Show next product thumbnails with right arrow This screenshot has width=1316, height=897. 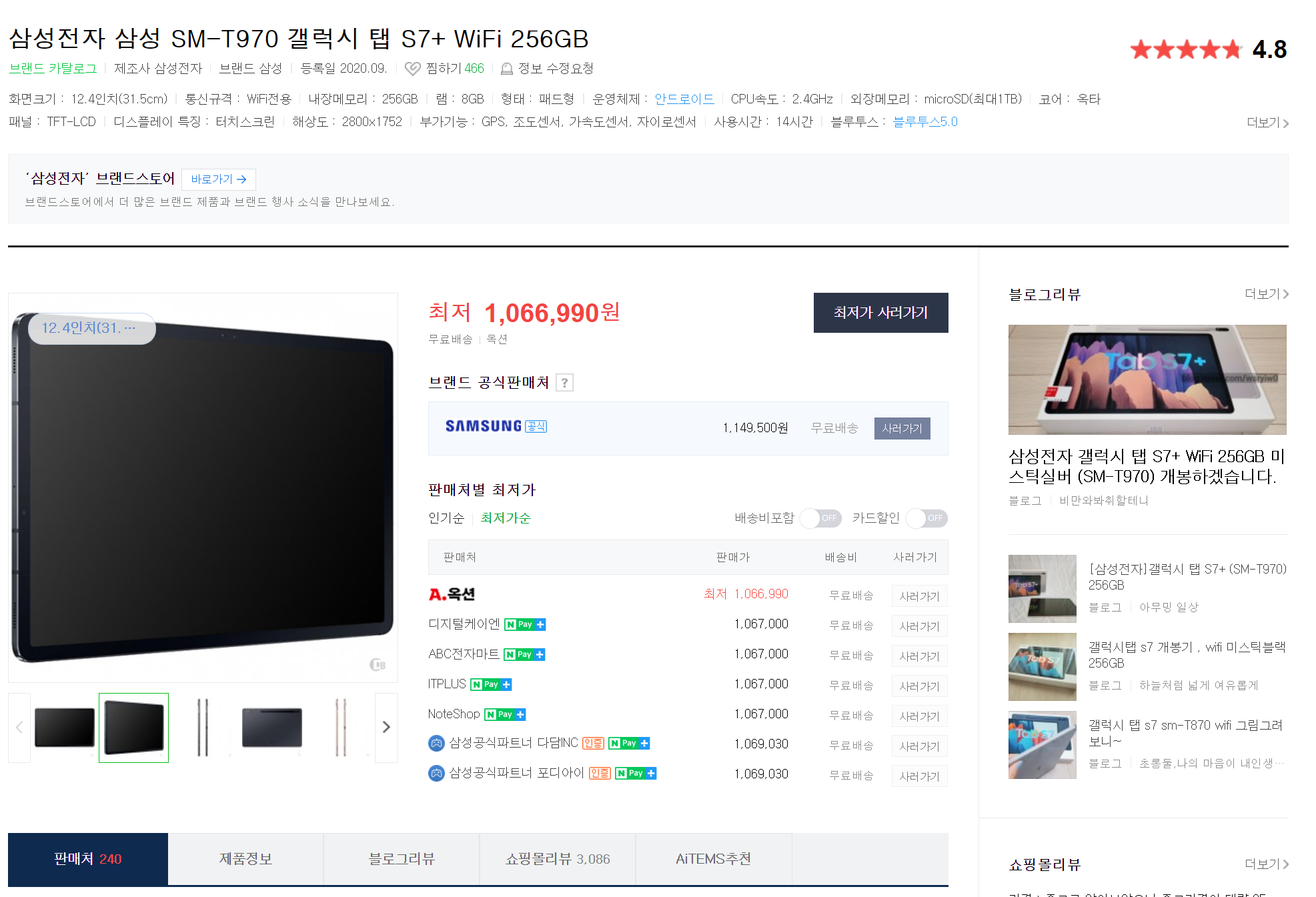386,728
